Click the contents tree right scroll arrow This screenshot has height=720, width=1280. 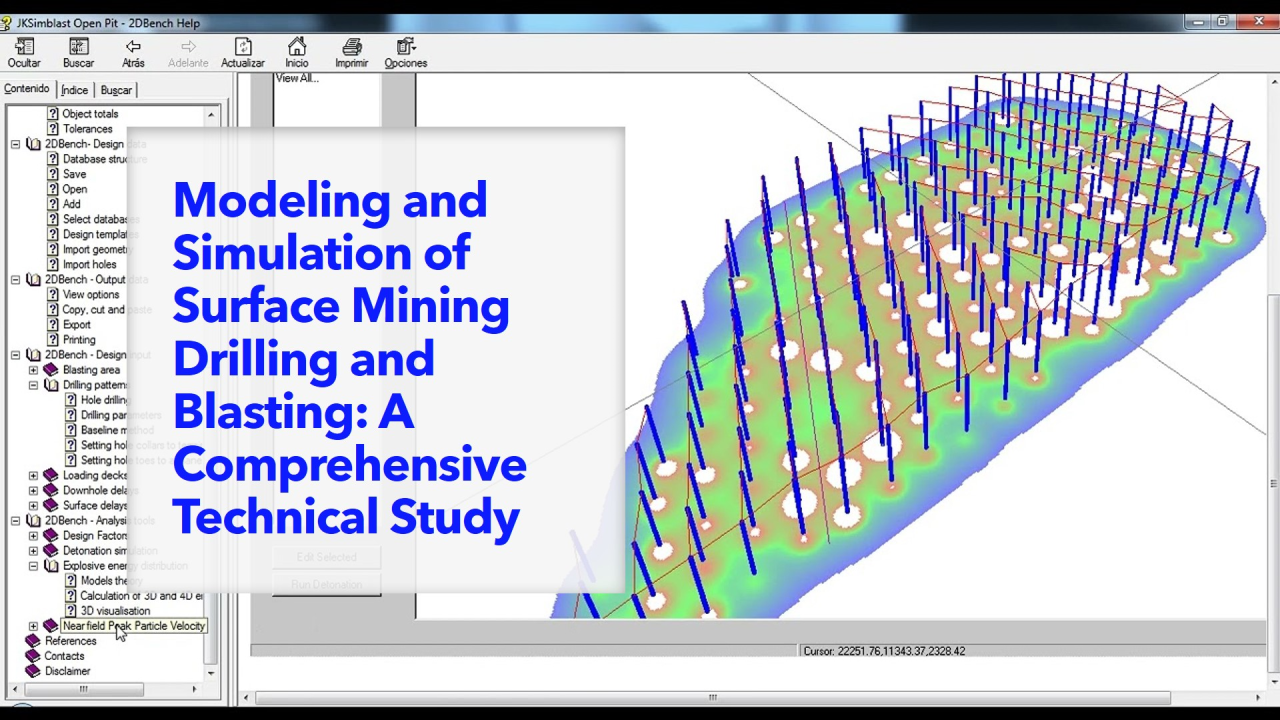(x=194, y=689)
